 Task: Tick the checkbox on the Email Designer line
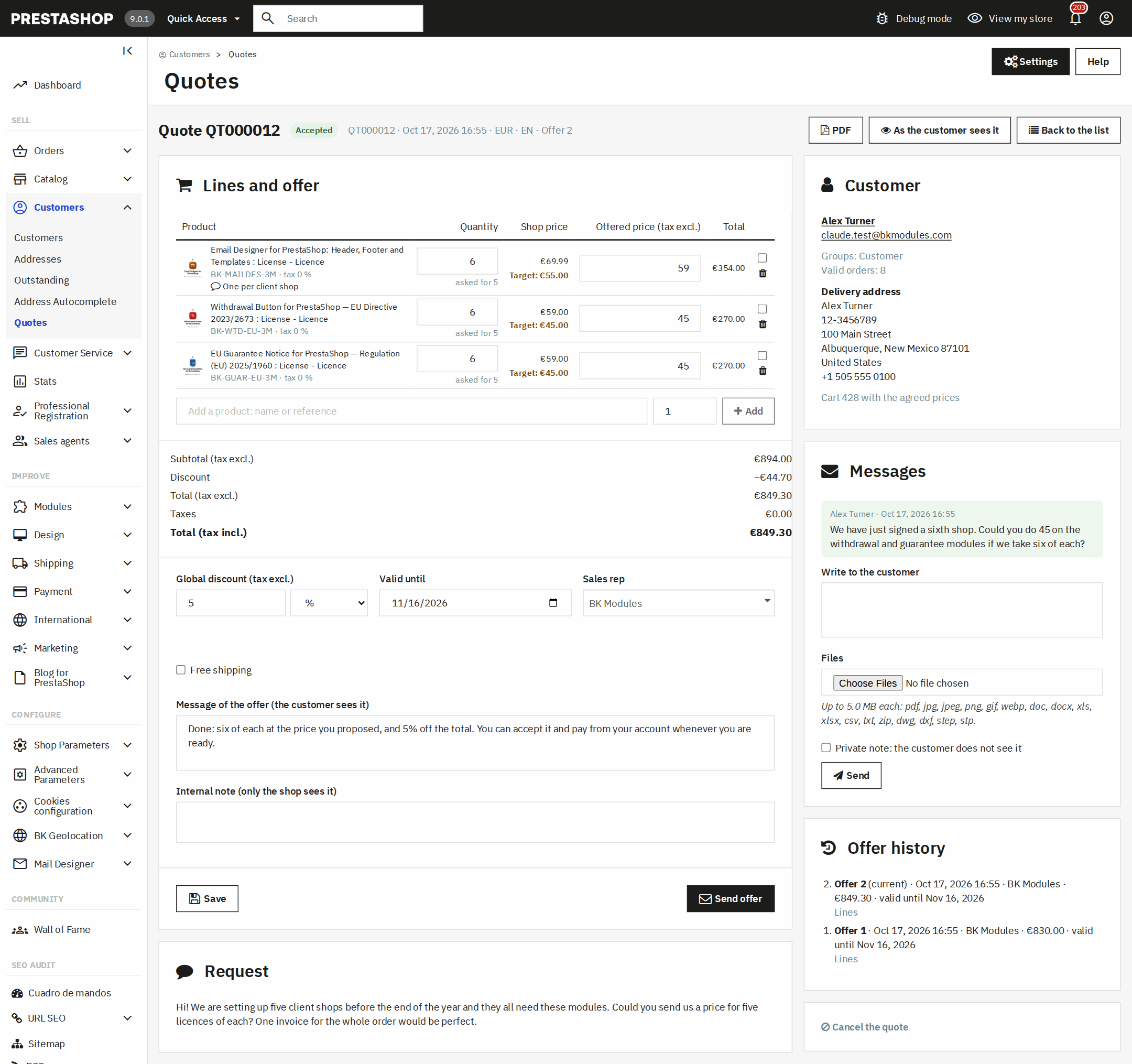pyautogui.click(x=763, y=258)
